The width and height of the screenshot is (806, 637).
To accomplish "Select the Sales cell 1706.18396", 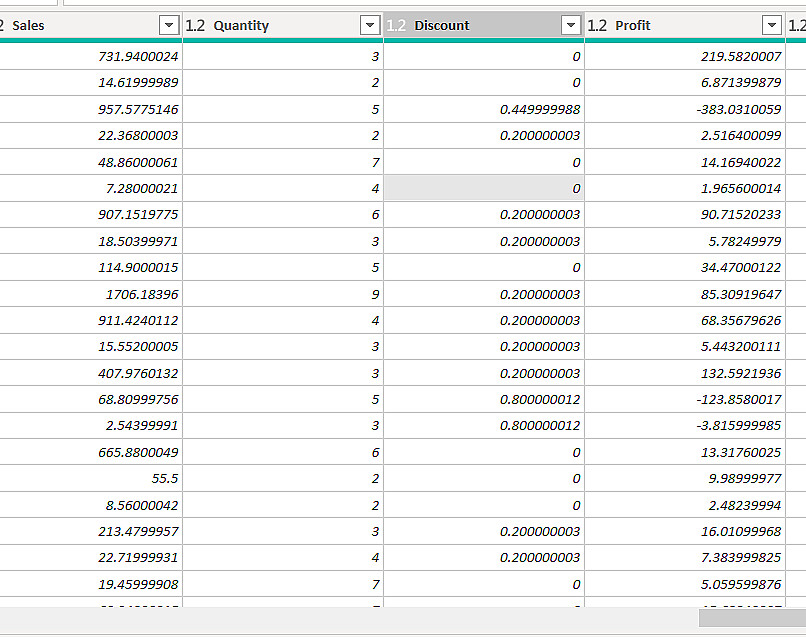I will pos(91,294).
